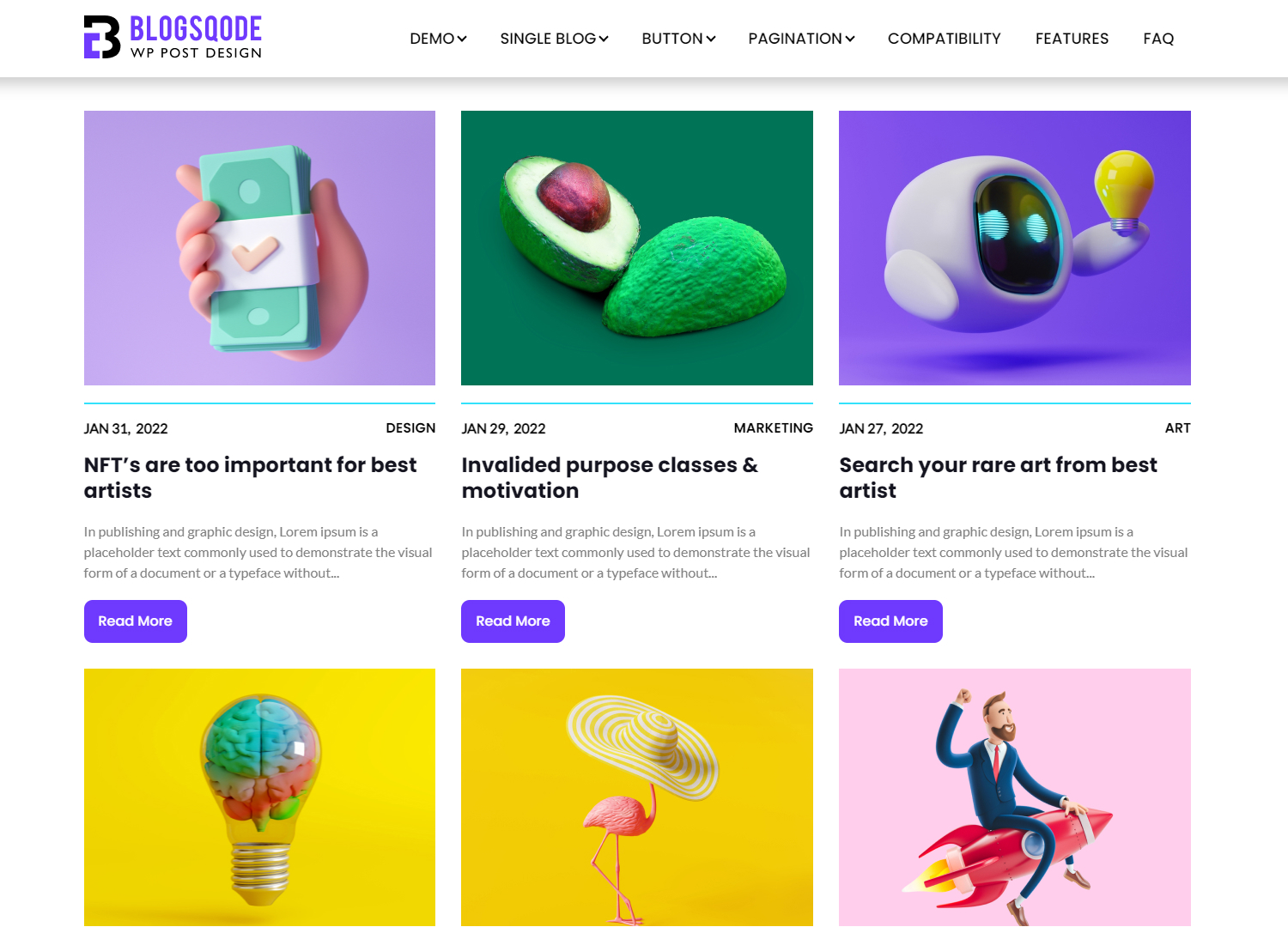
Task: Navigate to the FAQ page
Action: pos(1158,39)
